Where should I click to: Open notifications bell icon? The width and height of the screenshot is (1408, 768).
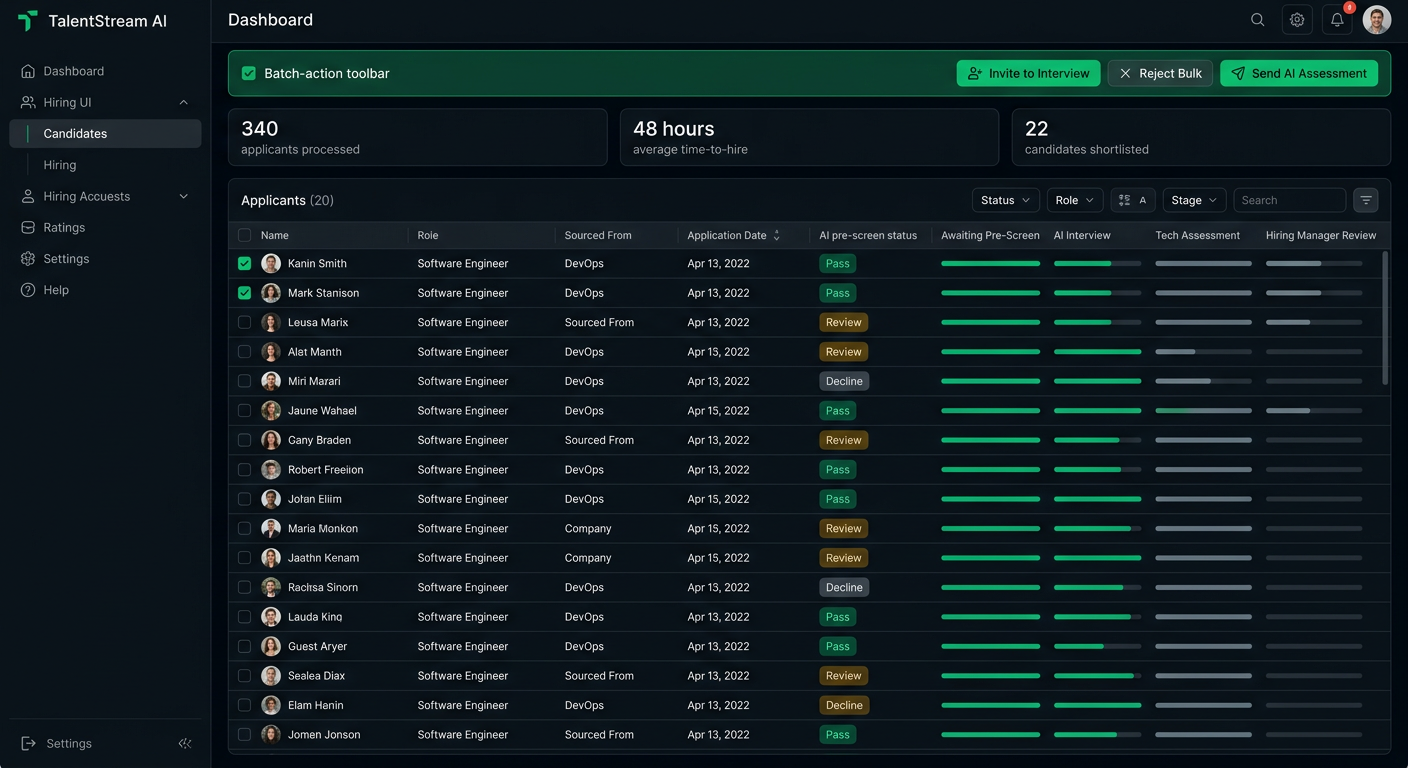coord(1337,20)
